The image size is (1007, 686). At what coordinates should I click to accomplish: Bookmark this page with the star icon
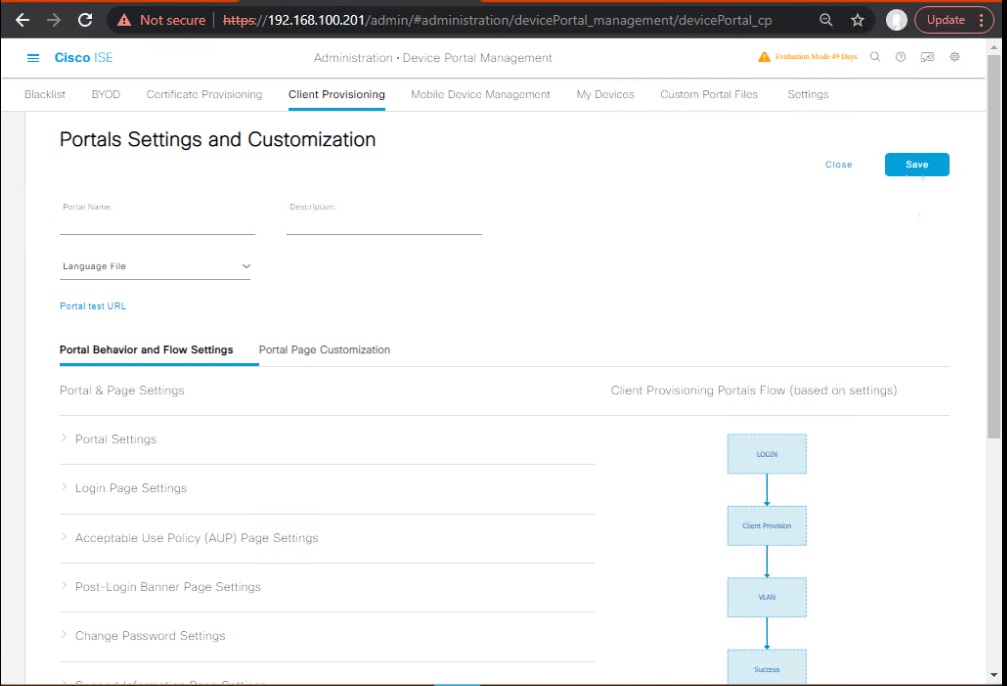[858, 20]
